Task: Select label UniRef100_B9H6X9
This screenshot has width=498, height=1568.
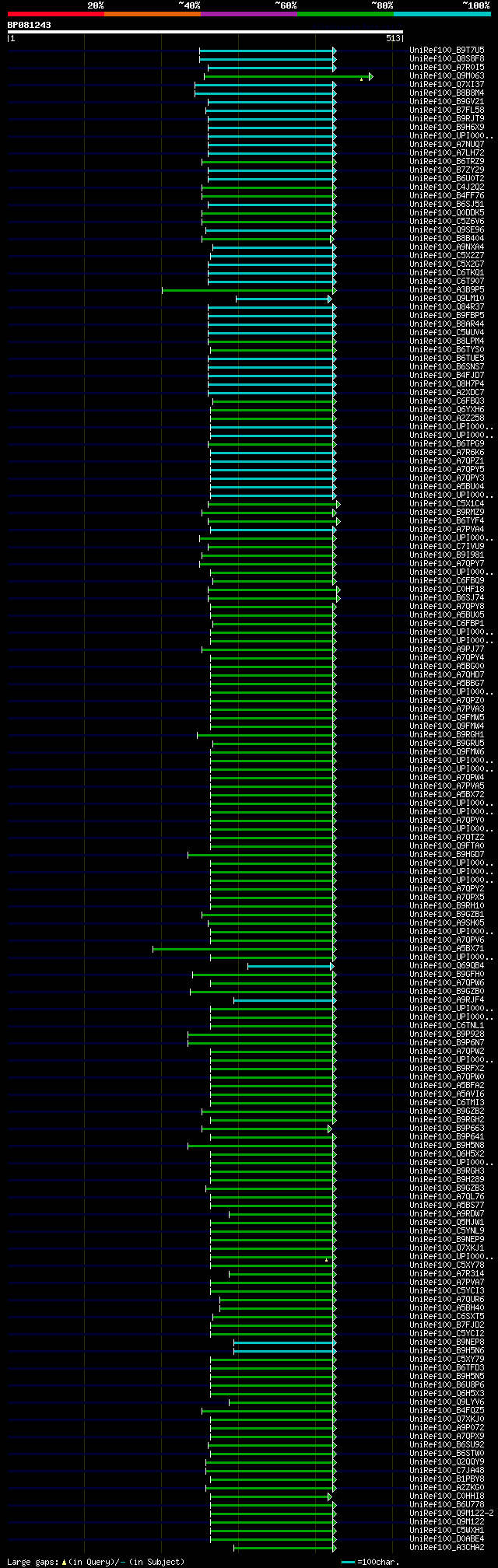Action: [x=447, y=127]
